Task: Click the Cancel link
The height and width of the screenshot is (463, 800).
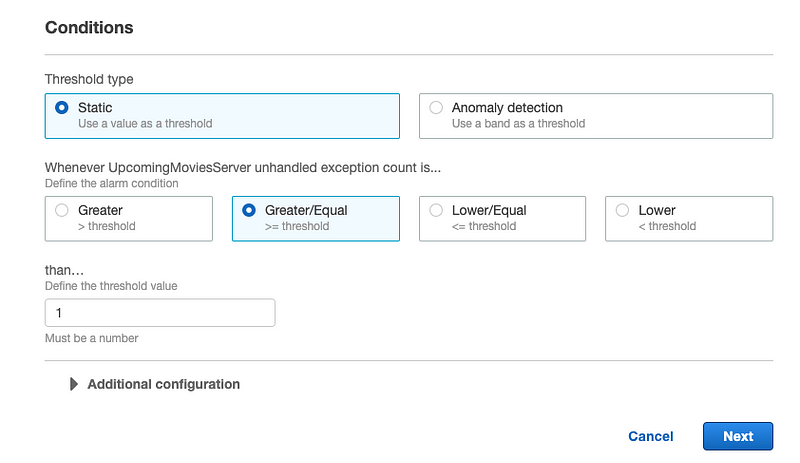Action: tap(650, 436)
